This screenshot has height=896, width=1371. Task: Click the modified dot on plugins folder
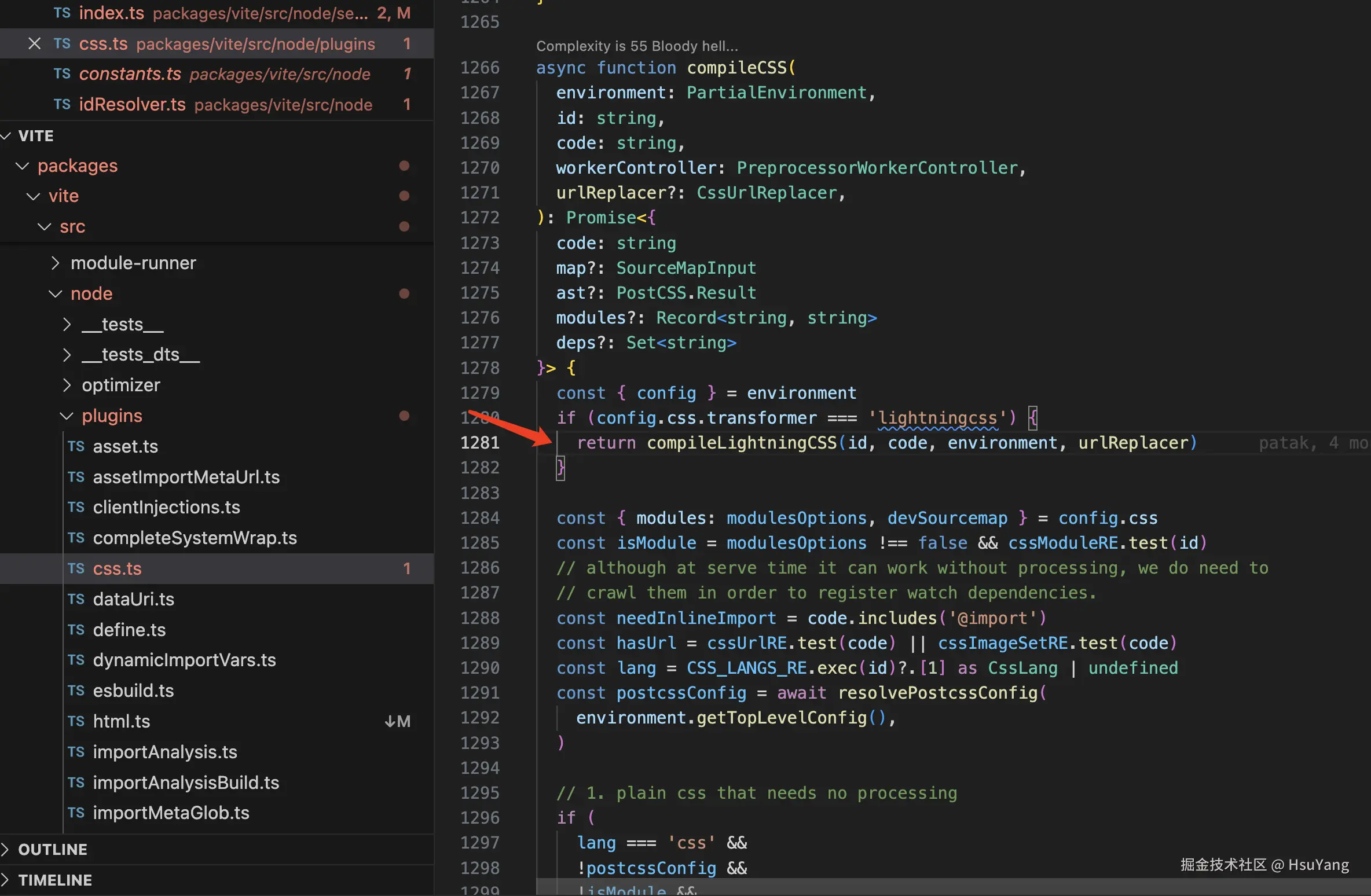point(404,416)
